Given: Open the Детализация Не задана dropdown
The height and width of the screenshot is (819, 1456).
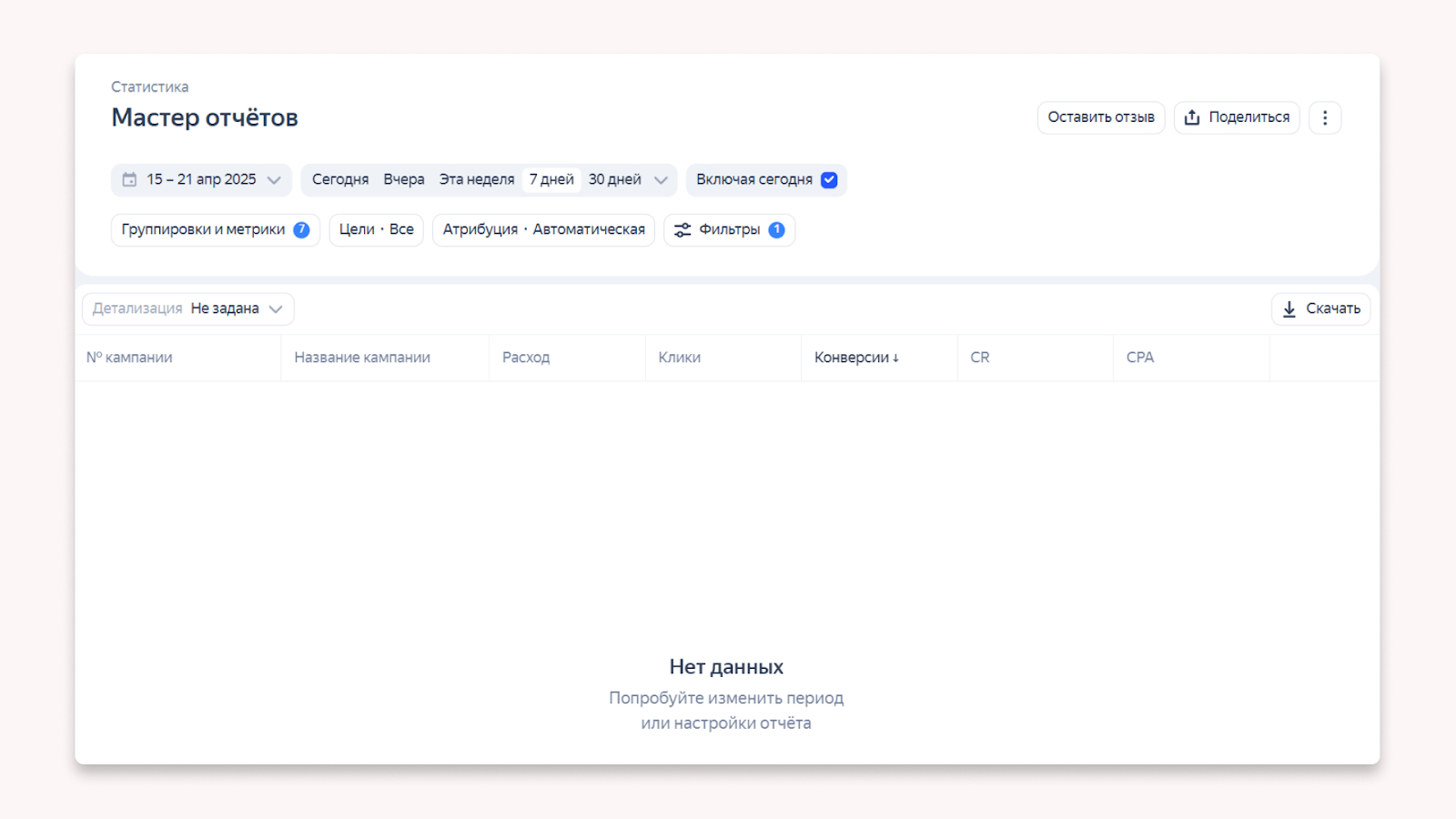Looking at the screenshot, I should click(x=188, y=308).
